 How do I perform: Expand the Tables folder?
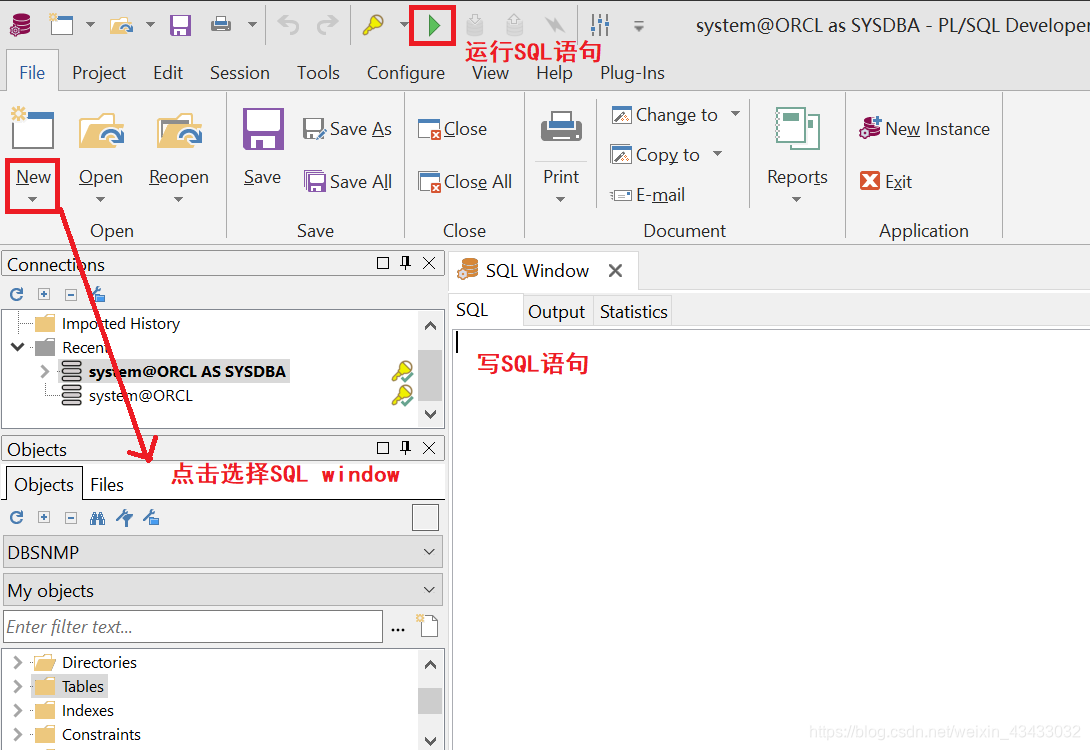coord(17,686)
